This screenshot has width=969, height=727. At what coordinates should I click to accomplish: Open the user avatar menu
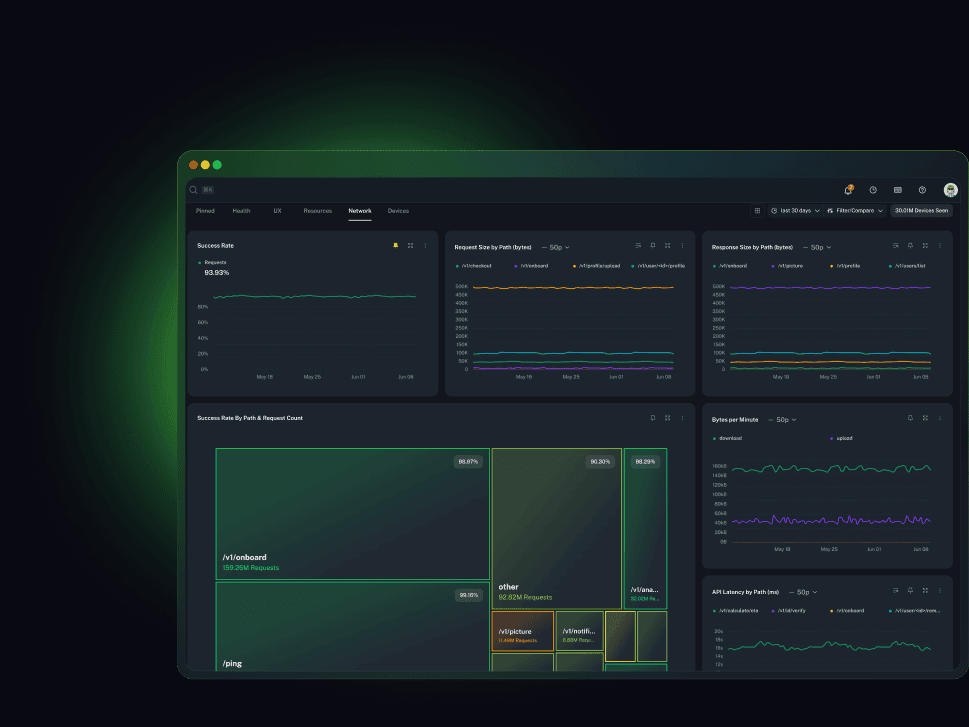click(950, 190)
